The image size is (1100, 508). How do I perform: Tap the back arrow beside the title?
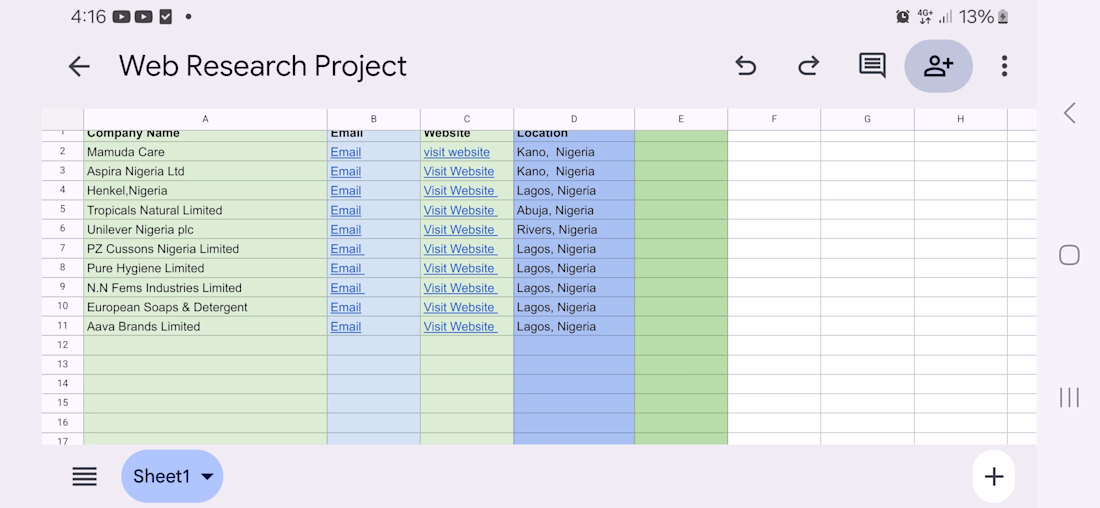(79, 67)
